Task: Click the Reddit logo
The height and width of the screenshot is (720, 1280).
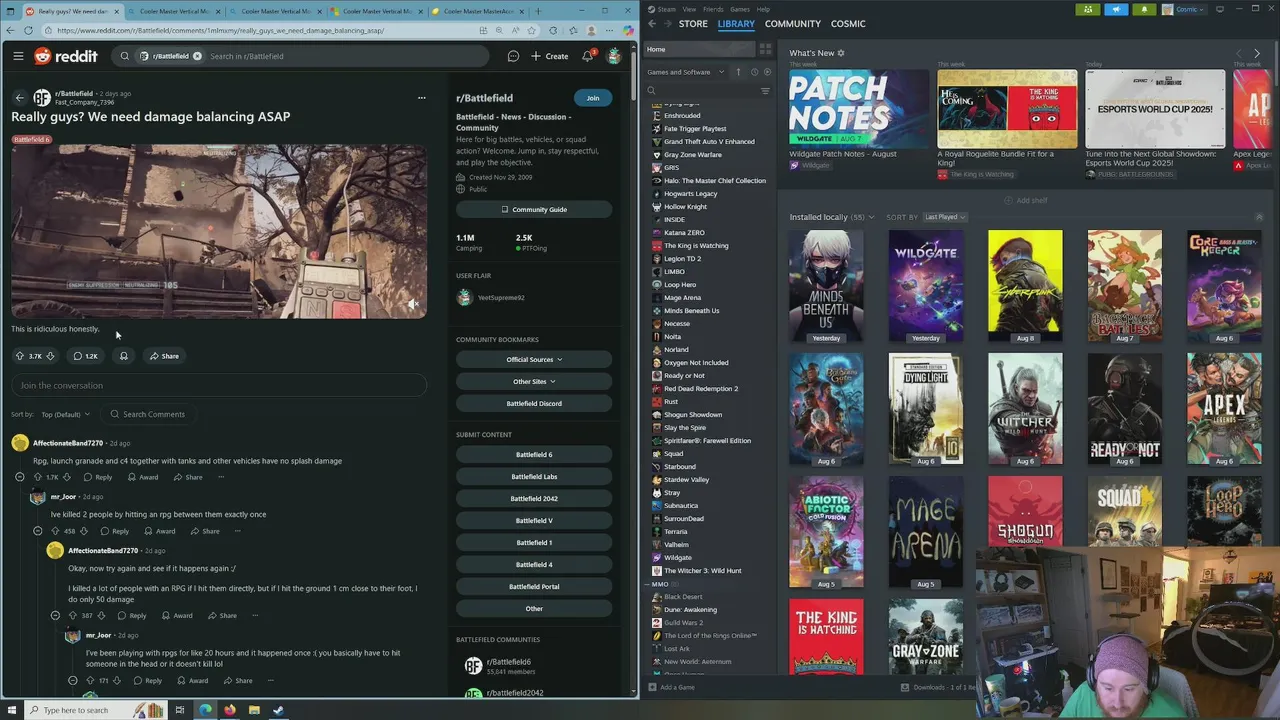Action: point(66,56)
